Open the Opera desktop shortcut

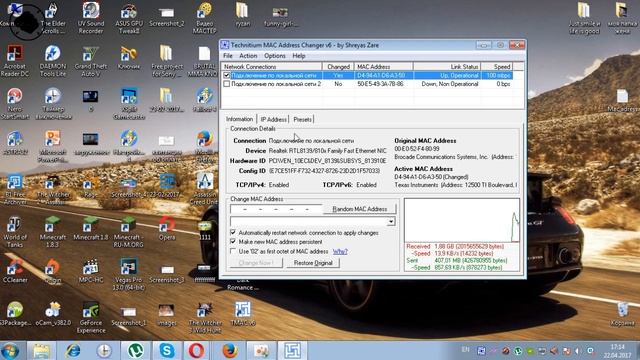tap(167, 229)
